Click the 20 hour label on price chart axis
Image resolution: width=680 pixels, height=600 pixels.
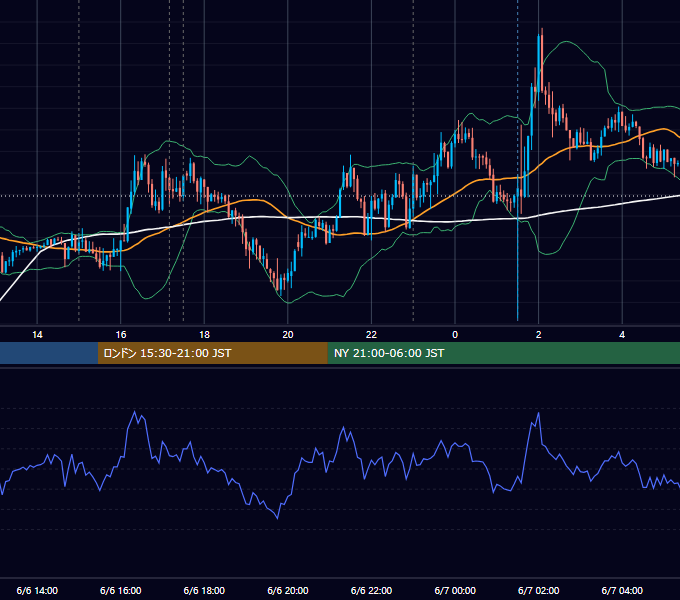(288, 335)
